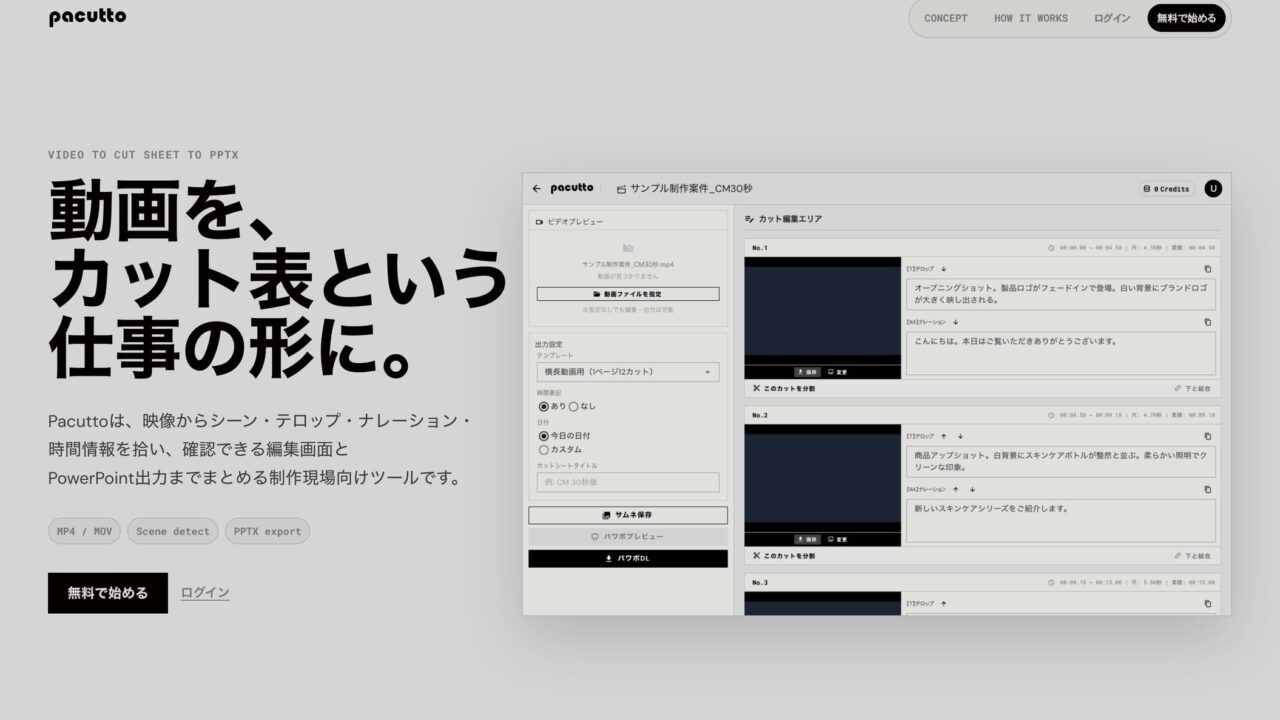The height and width of the screenshot is (720, 1280).
Task: Move No.2 ナレーション up with its arrow
Action: coord(955,489)
